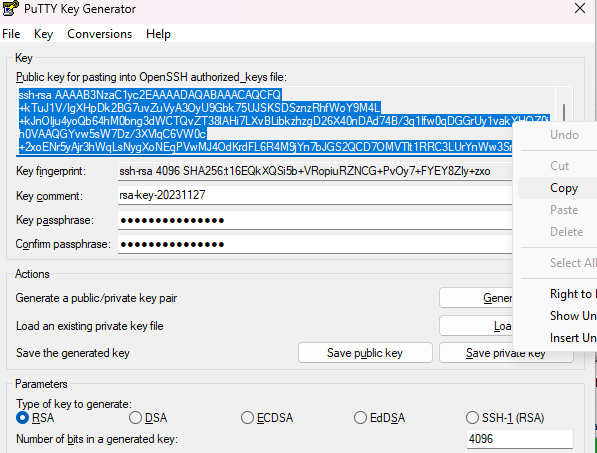Click the 'Save the generated key' label
This screenshot has height=453, width=597.
click(x=73, y=353)
